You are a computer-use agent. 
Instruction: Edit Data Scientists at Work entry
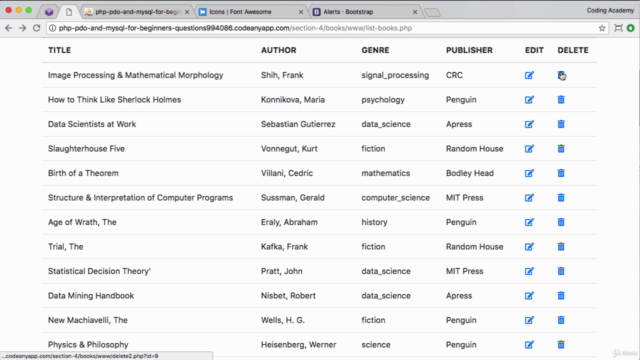point(529,124)
